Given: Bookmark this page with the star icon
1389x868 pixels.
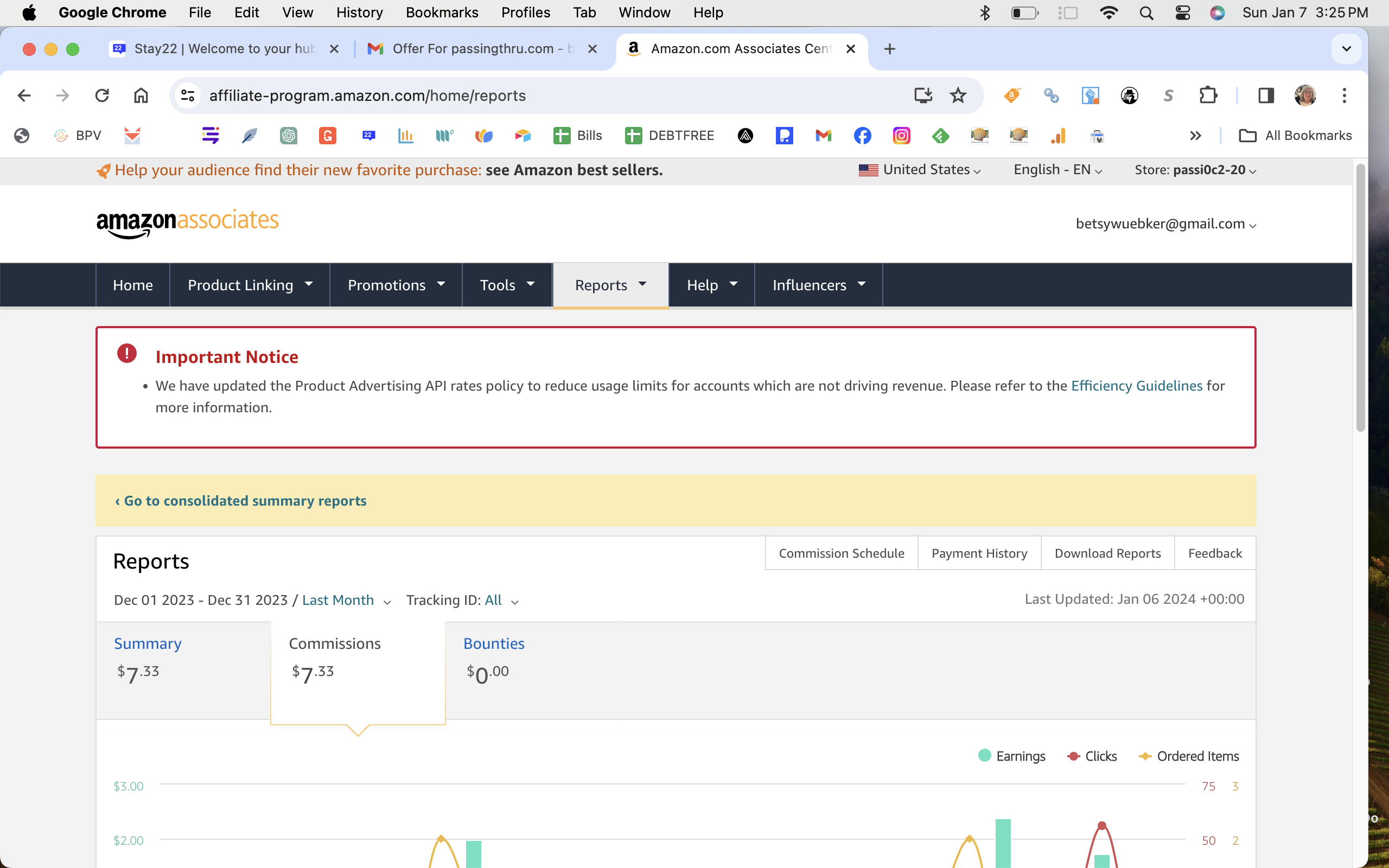Looking at the screenshot, I should pos(958,95).
